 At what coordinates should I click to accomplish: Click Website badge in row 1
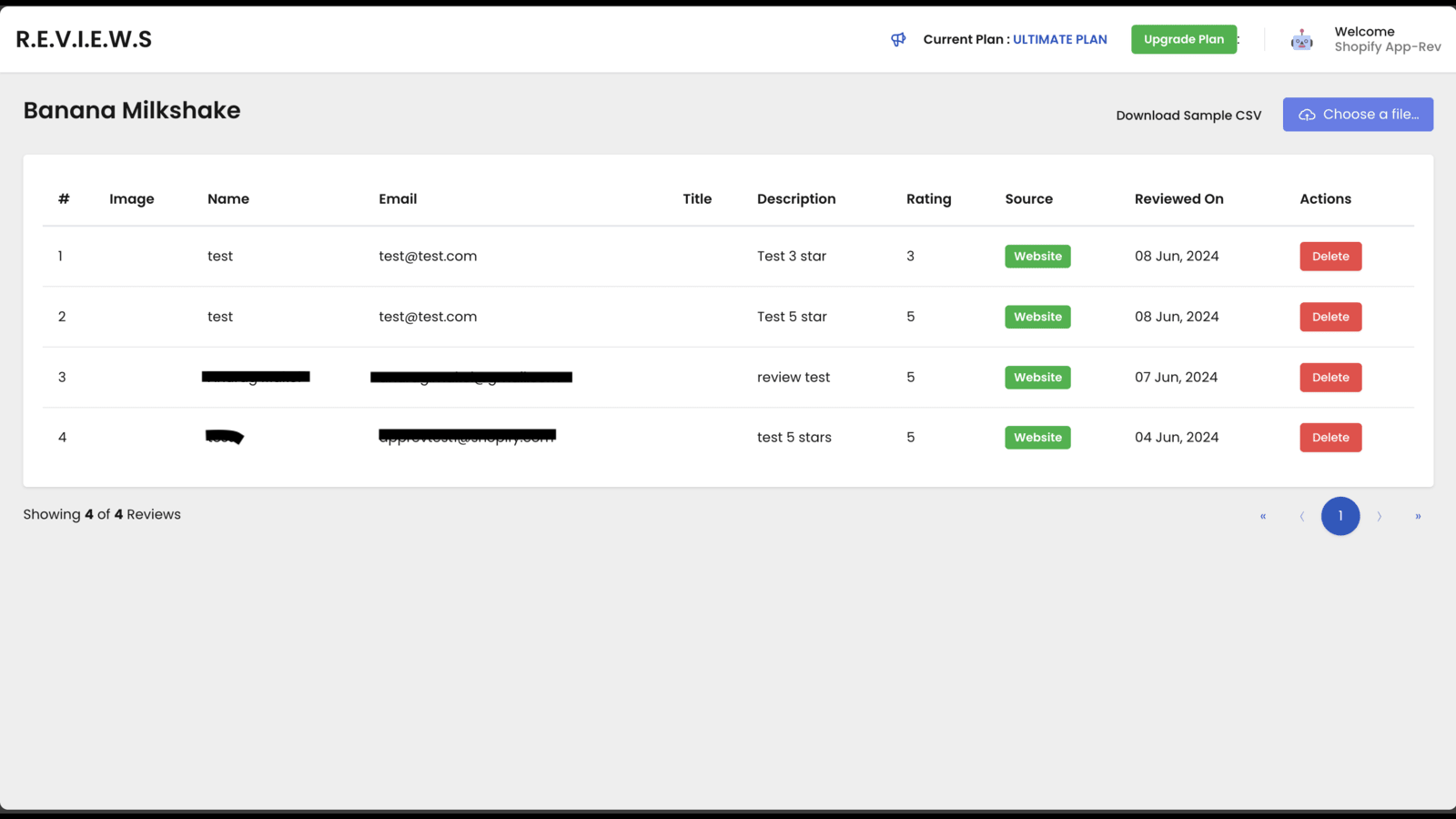pyautogui.click(x=1037, y=257)
